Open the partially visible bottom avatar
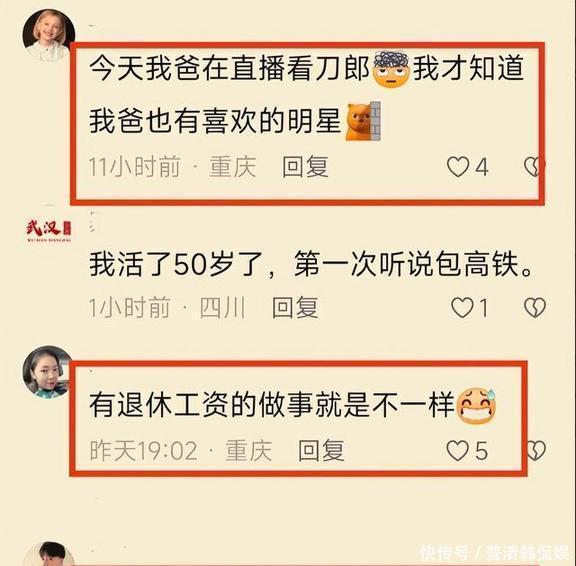Image resolution: width=576 pixels, height=566 pixels. [49, 554]
